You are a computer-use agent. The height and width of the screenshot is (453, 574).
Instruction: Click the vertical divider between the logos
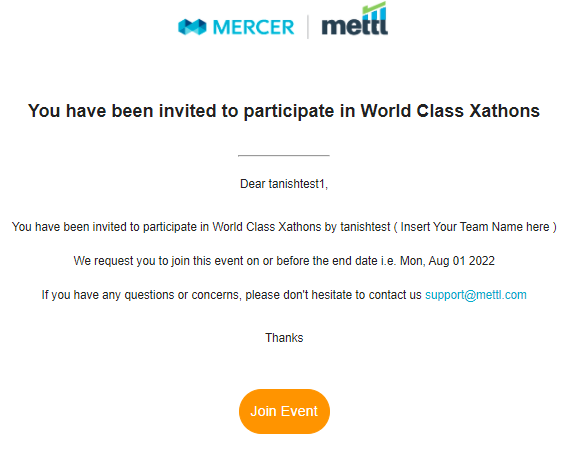(308, 27)
